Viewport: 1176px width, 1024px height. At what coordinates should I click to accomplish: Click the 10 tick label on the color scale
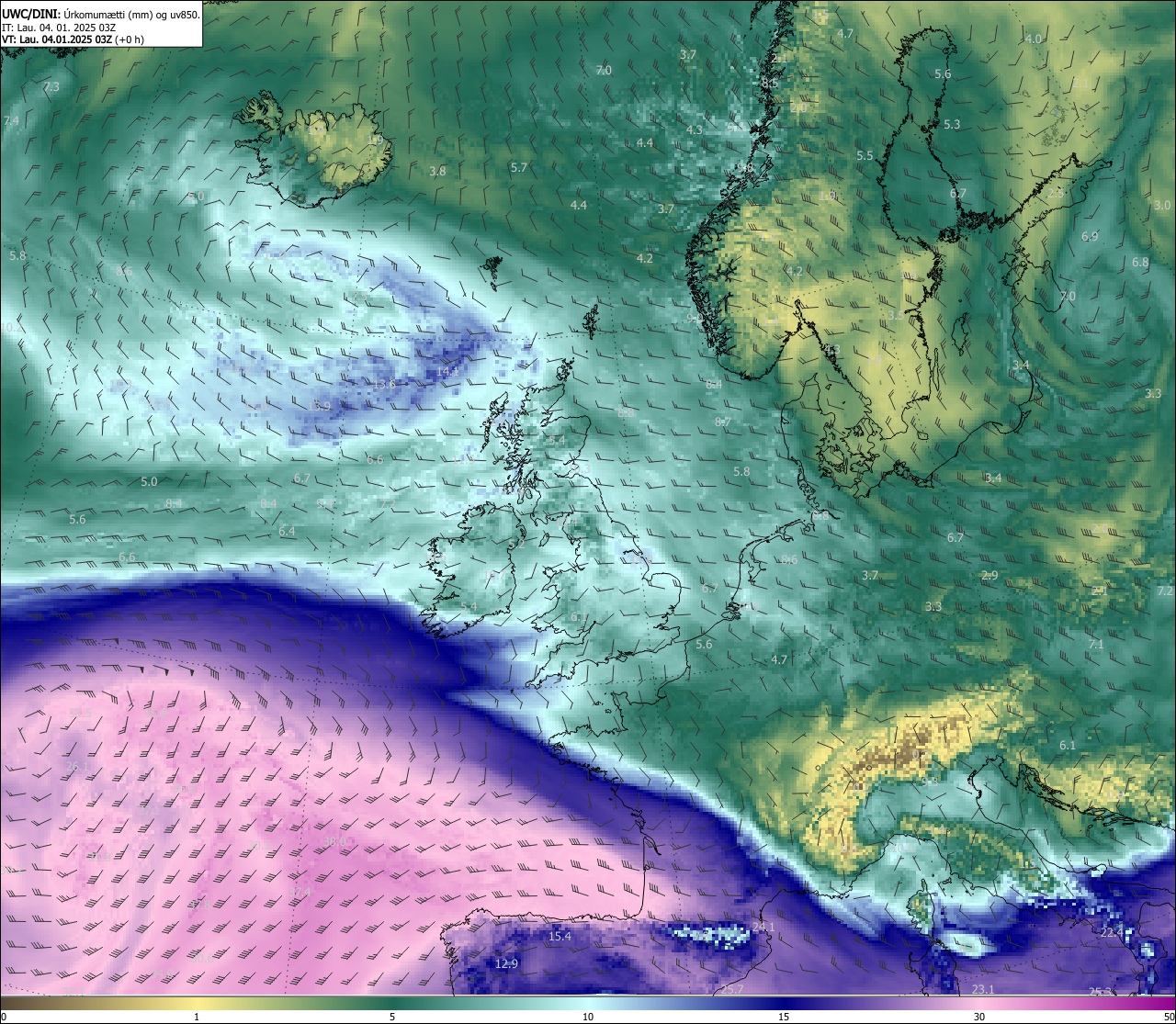(x=587, y=1017)
